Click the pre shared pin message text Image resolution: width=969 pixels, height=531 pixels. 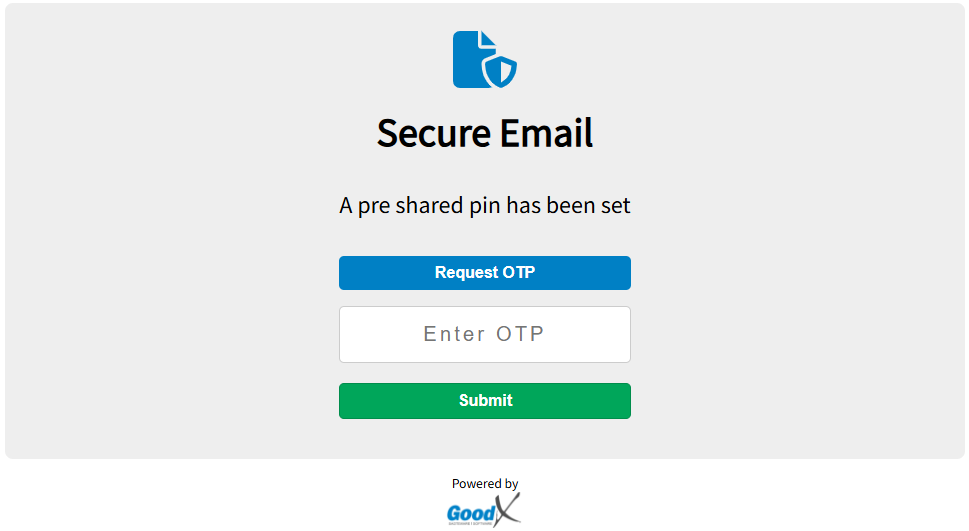tap(484, 206)
